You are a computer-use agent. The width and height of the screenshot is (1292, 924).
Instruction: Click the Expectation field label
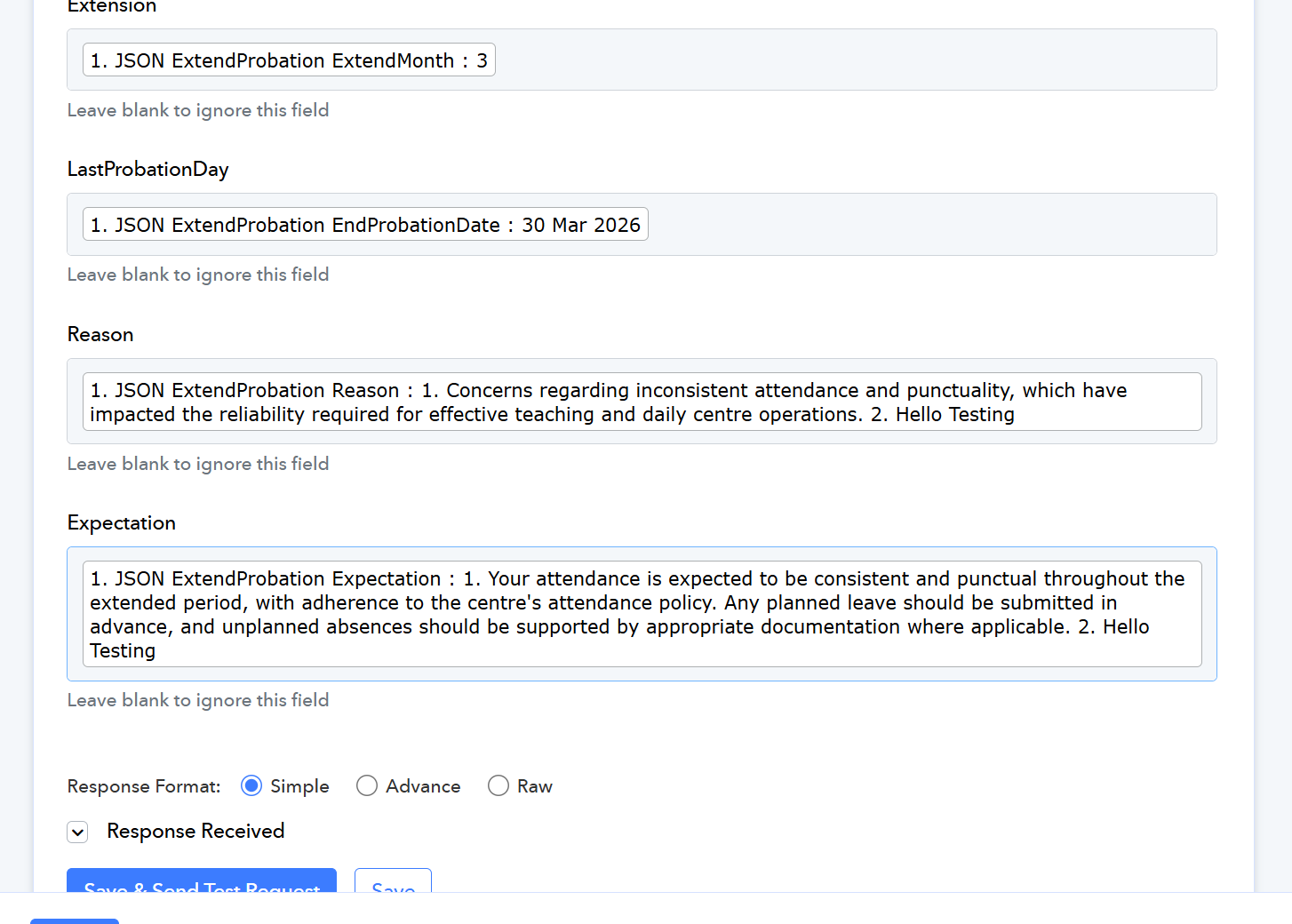(122, 523)
